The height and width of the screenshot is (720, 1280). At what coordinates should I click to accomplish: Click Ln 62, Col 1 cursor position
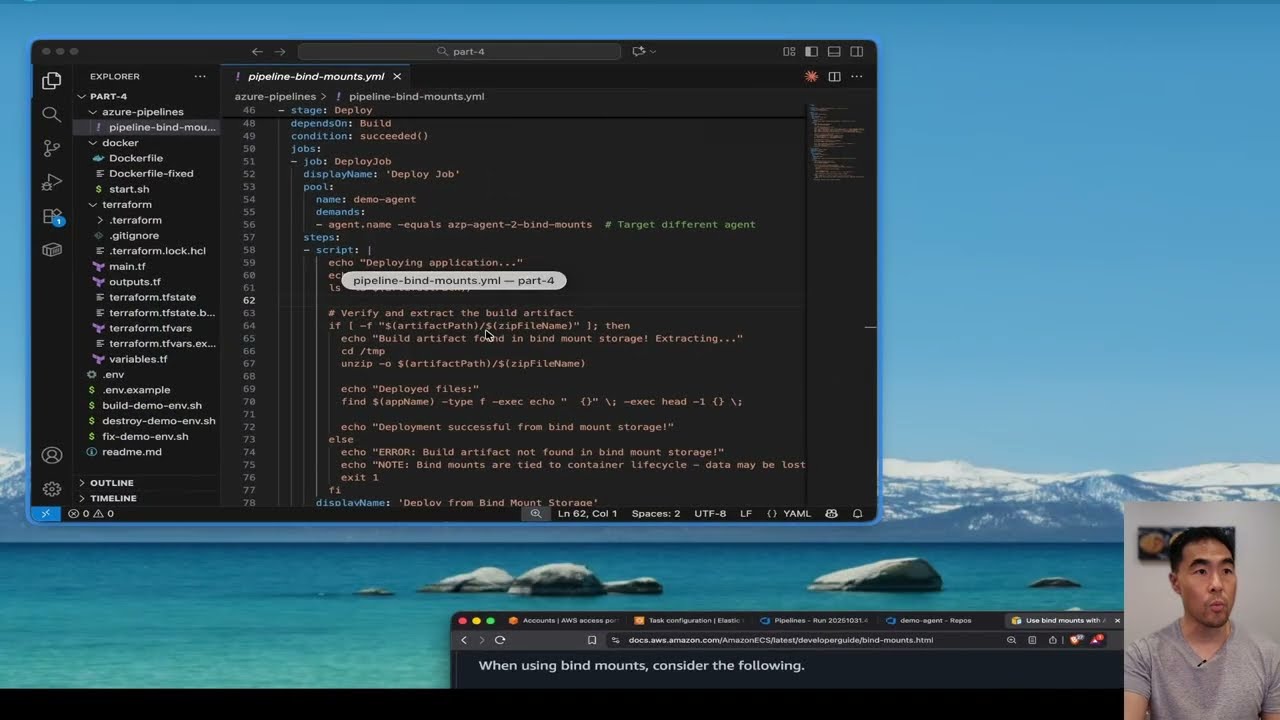[x=587, y=513]
